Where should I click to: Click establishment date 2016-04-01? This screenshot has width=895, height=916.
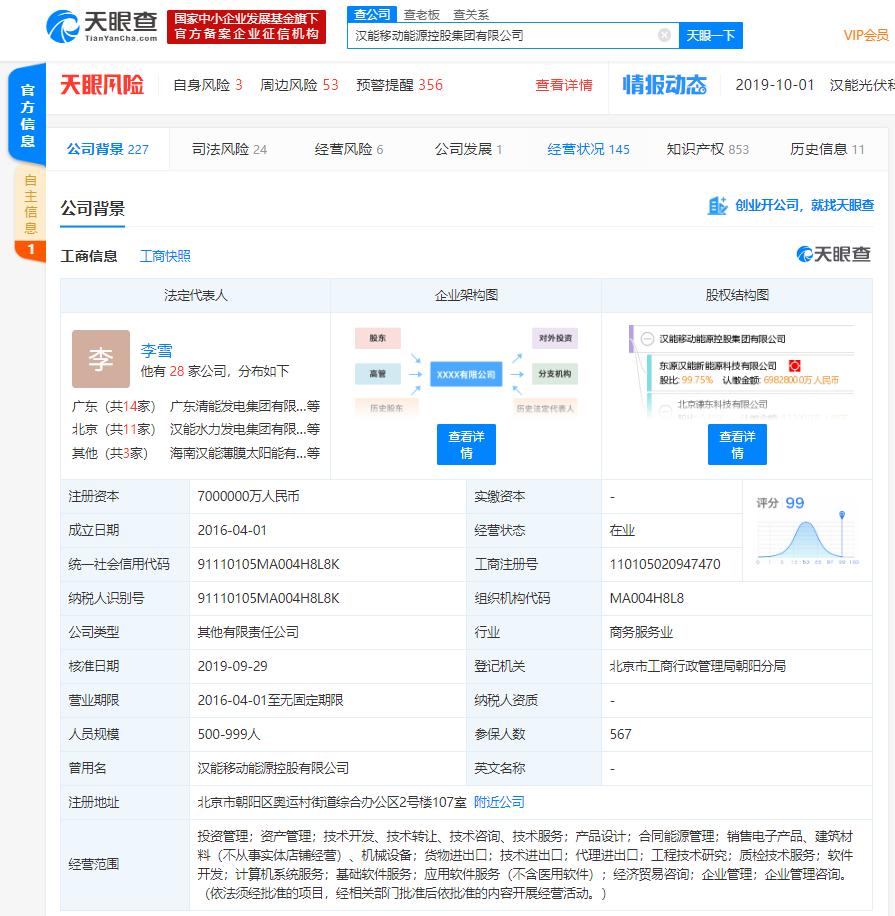232,530
